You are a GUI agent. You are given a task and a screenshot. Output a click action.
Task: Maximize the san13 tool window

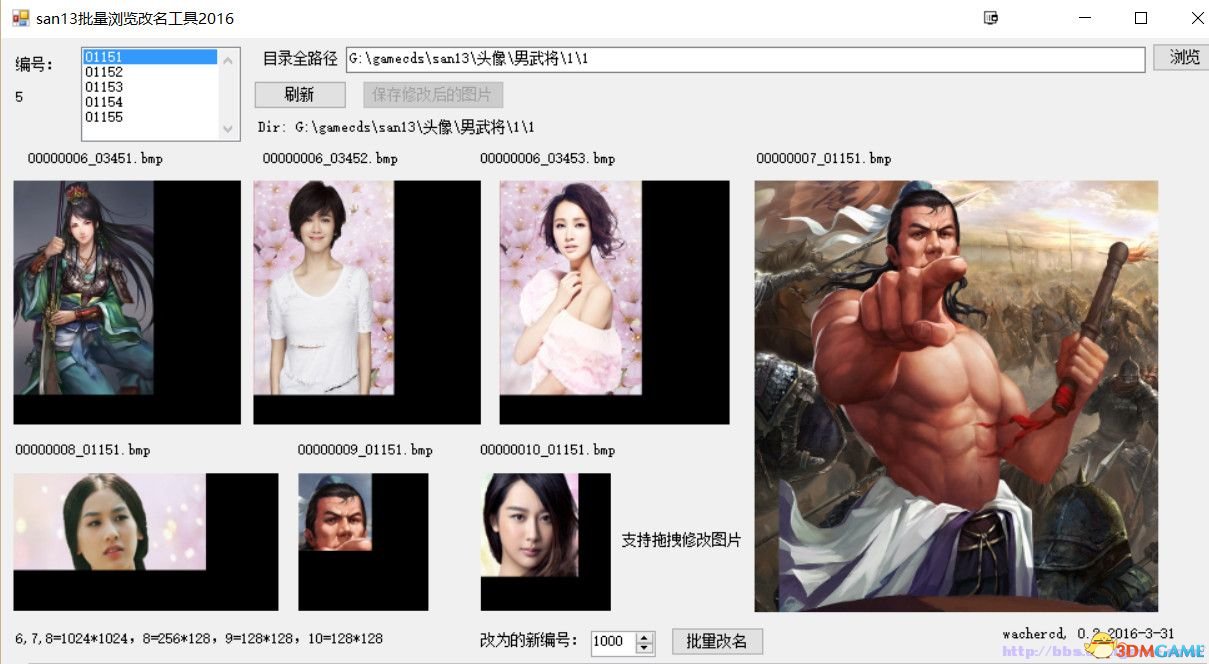[x=1141, y=18]
